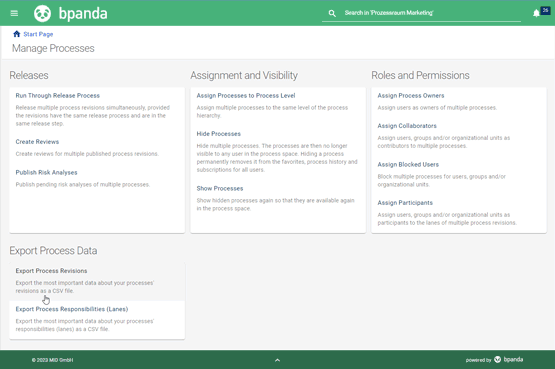Click the Roles and Permissions heading

coord(420,75)
